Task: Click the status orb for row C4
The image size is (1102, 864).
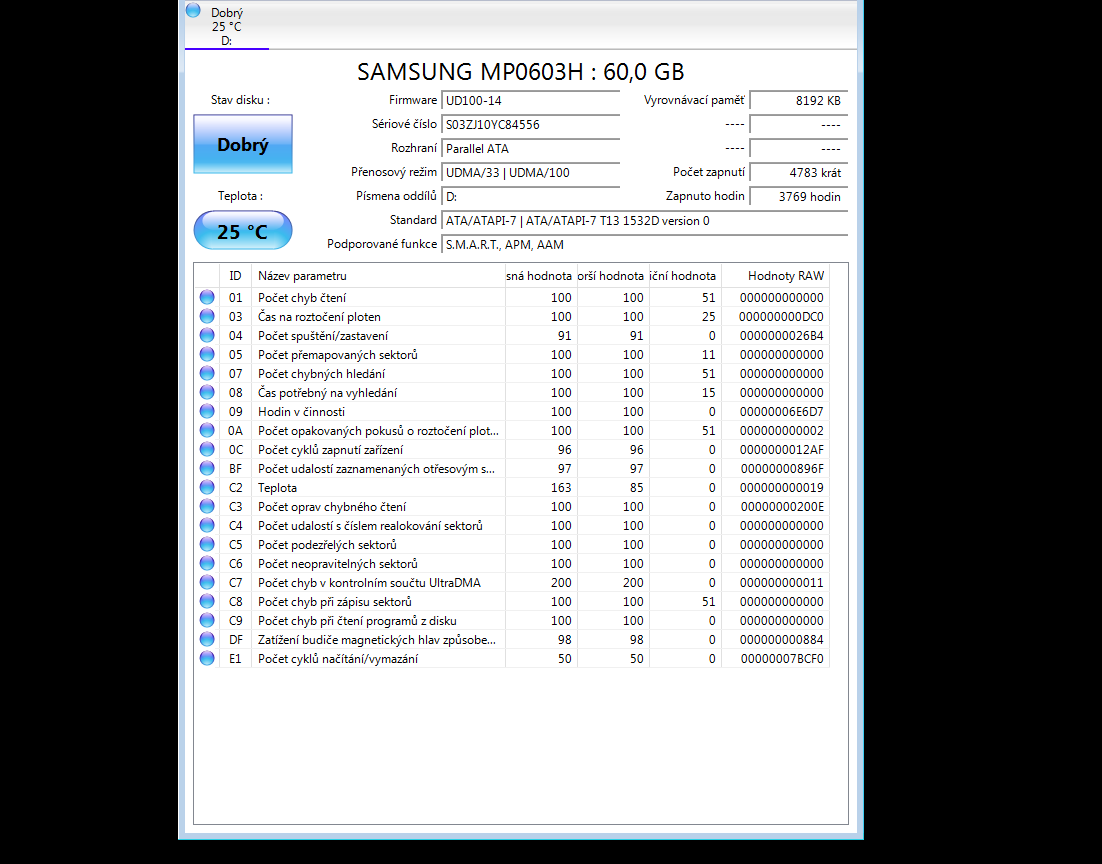Action: point(207,525)
